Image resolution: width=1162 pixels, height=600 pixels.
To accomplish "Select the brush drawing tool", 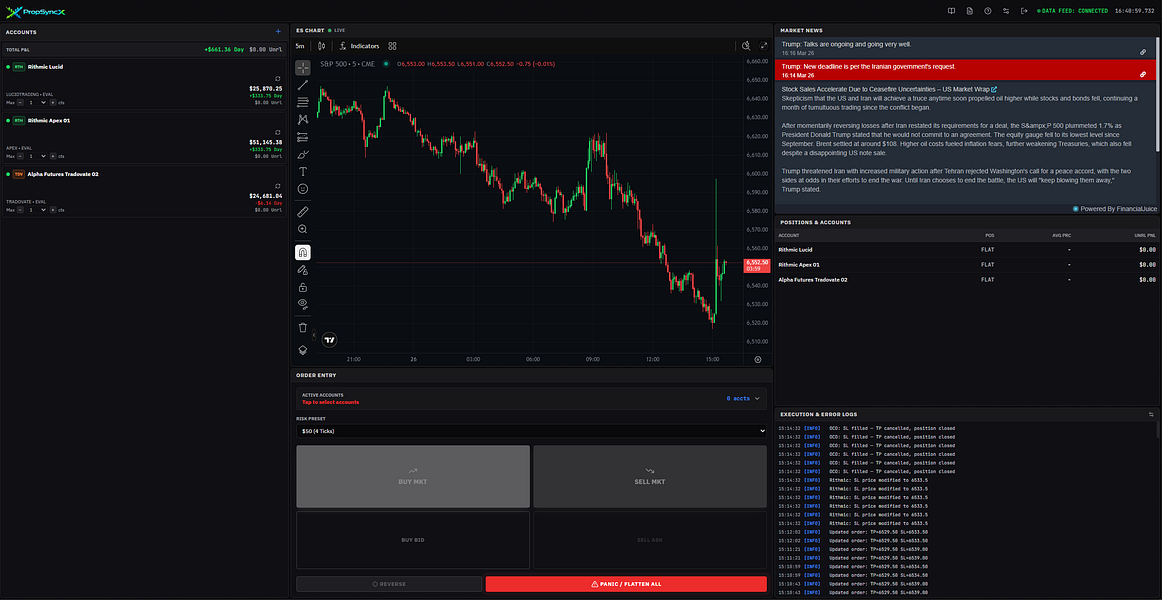I will pyautogui.click(x=302, y=154).
